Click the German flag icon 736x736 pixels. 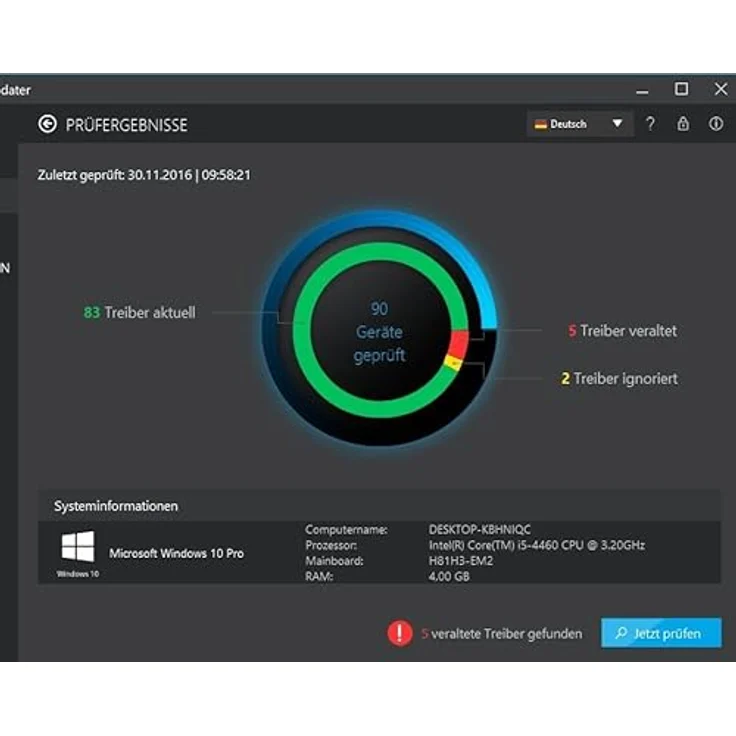541,124
